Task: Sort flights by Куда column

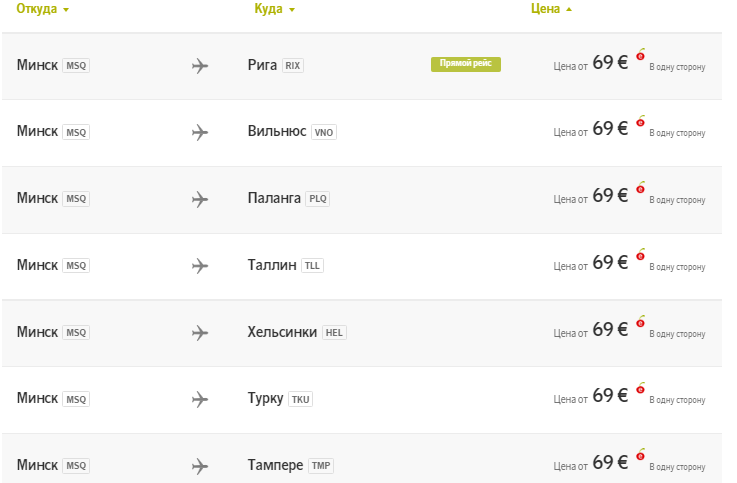Action: click(x=274, y=9)
